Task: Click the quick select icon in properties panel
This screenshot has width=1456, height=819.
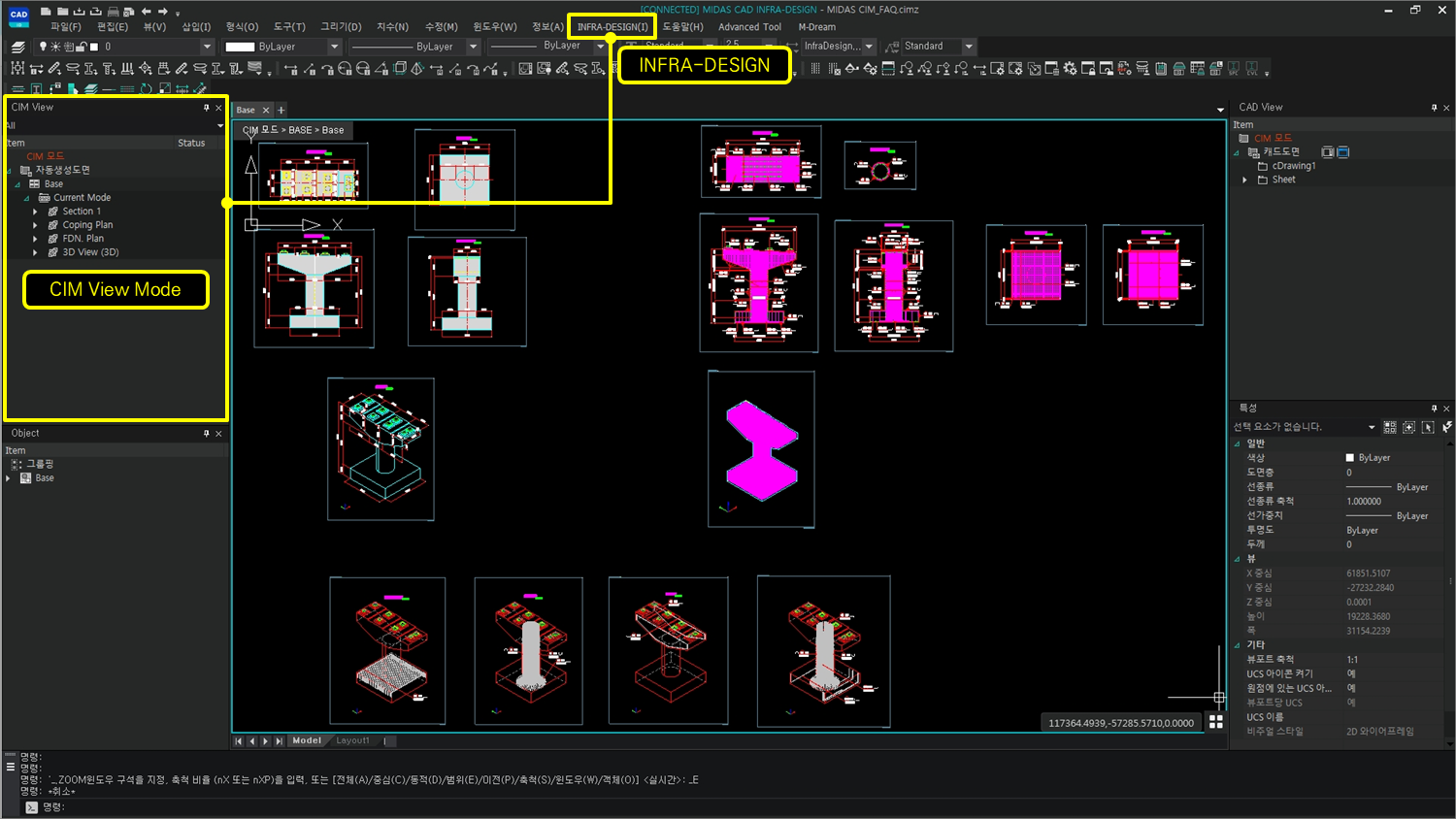Action: 1390,427
